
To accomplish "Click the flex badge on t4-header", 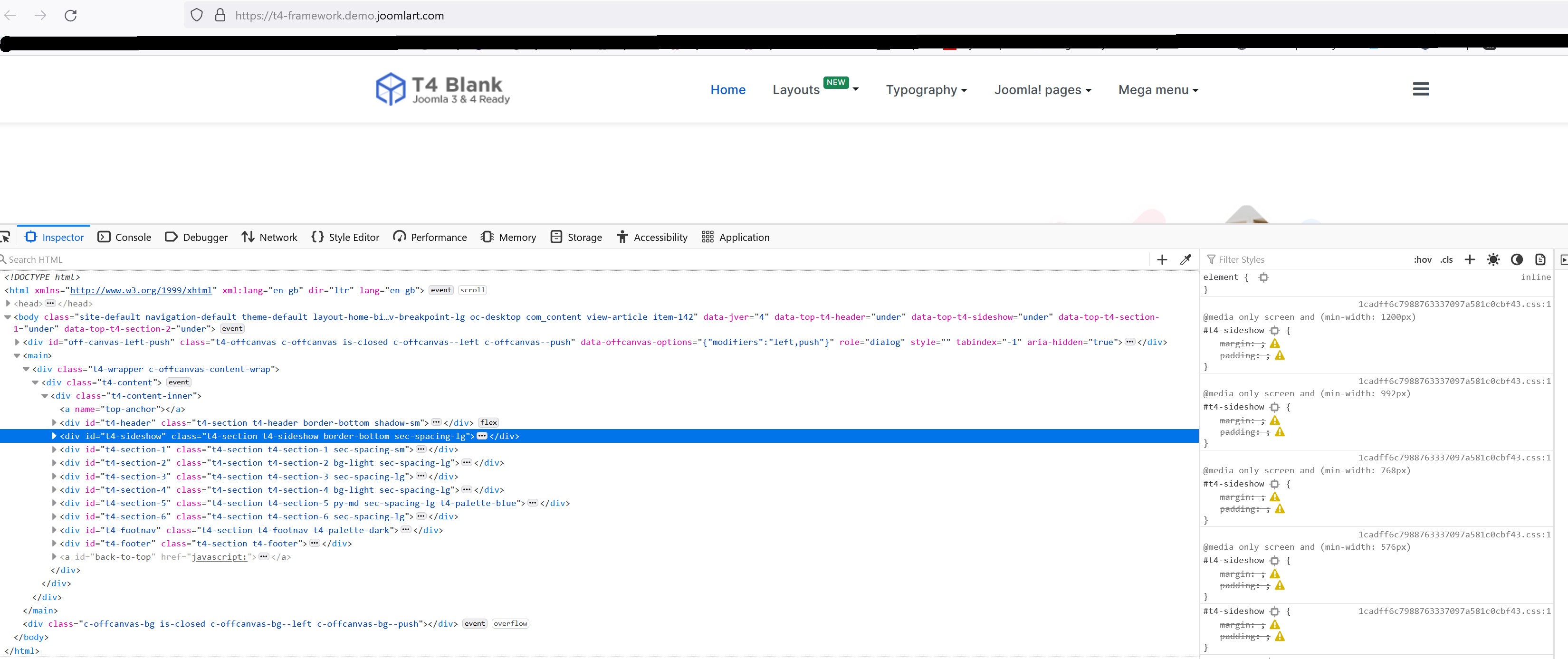I will click(488, 422).
